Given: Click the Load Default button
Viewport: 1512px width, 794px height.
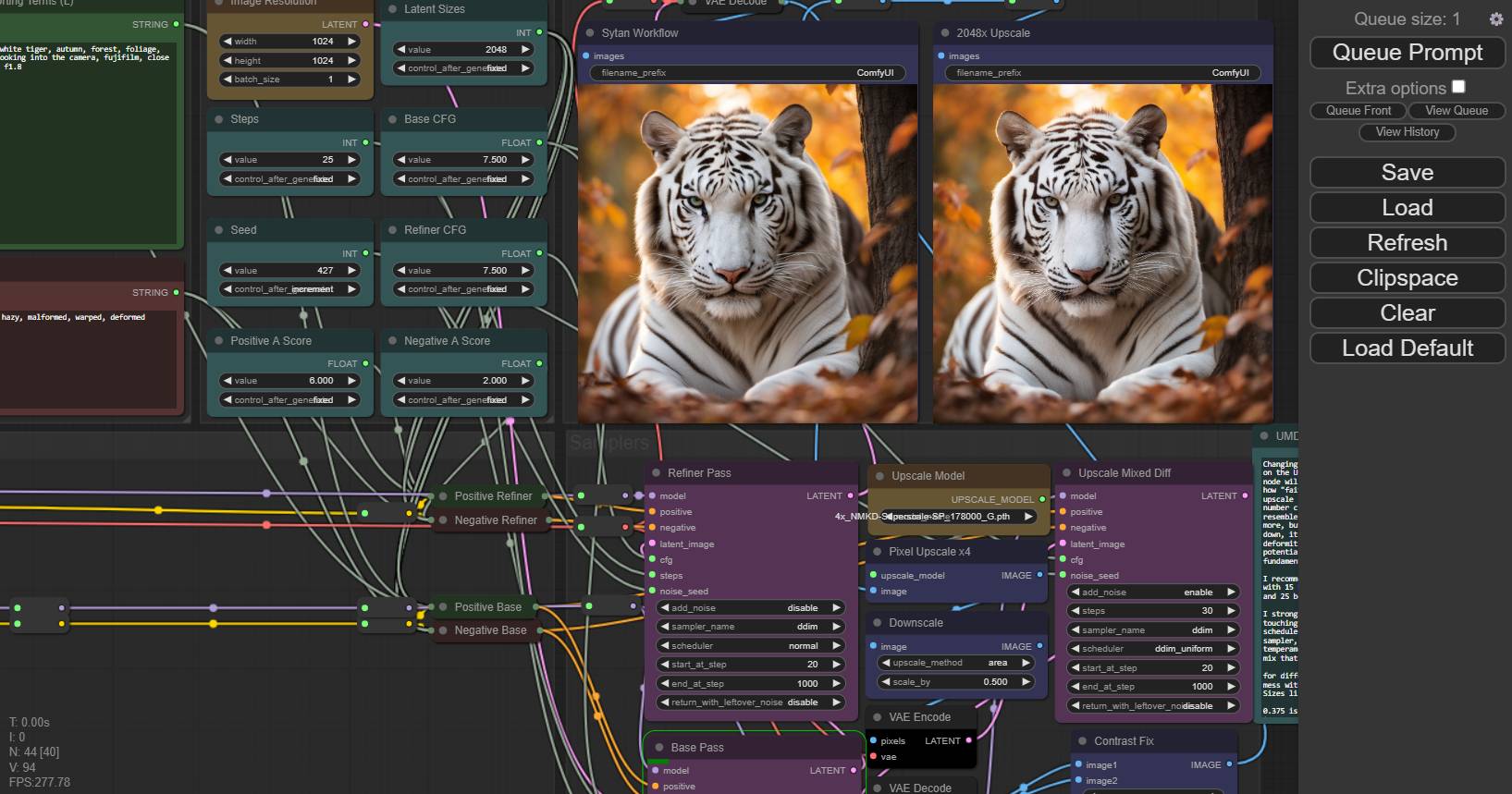Looking at the screenshot, I should tap(1408, 348).
